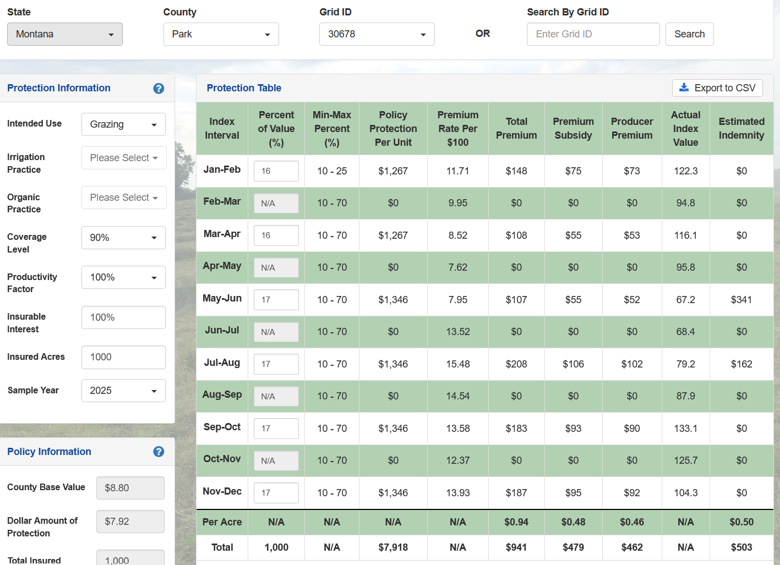
Task: Click the Percent of Value column header
Action: click(x=276, y=128)
